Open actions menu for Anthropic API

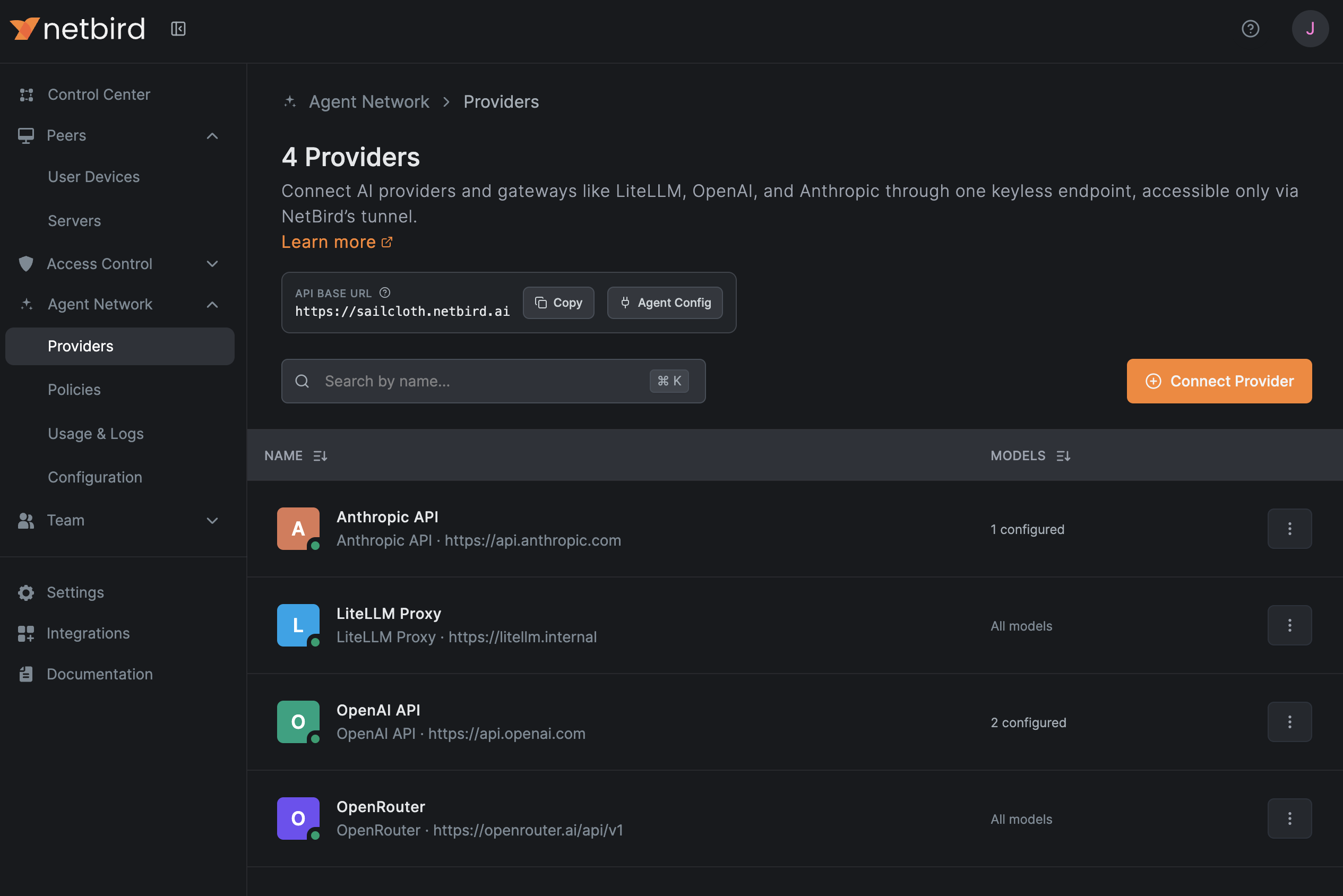tap(1289, 529)
